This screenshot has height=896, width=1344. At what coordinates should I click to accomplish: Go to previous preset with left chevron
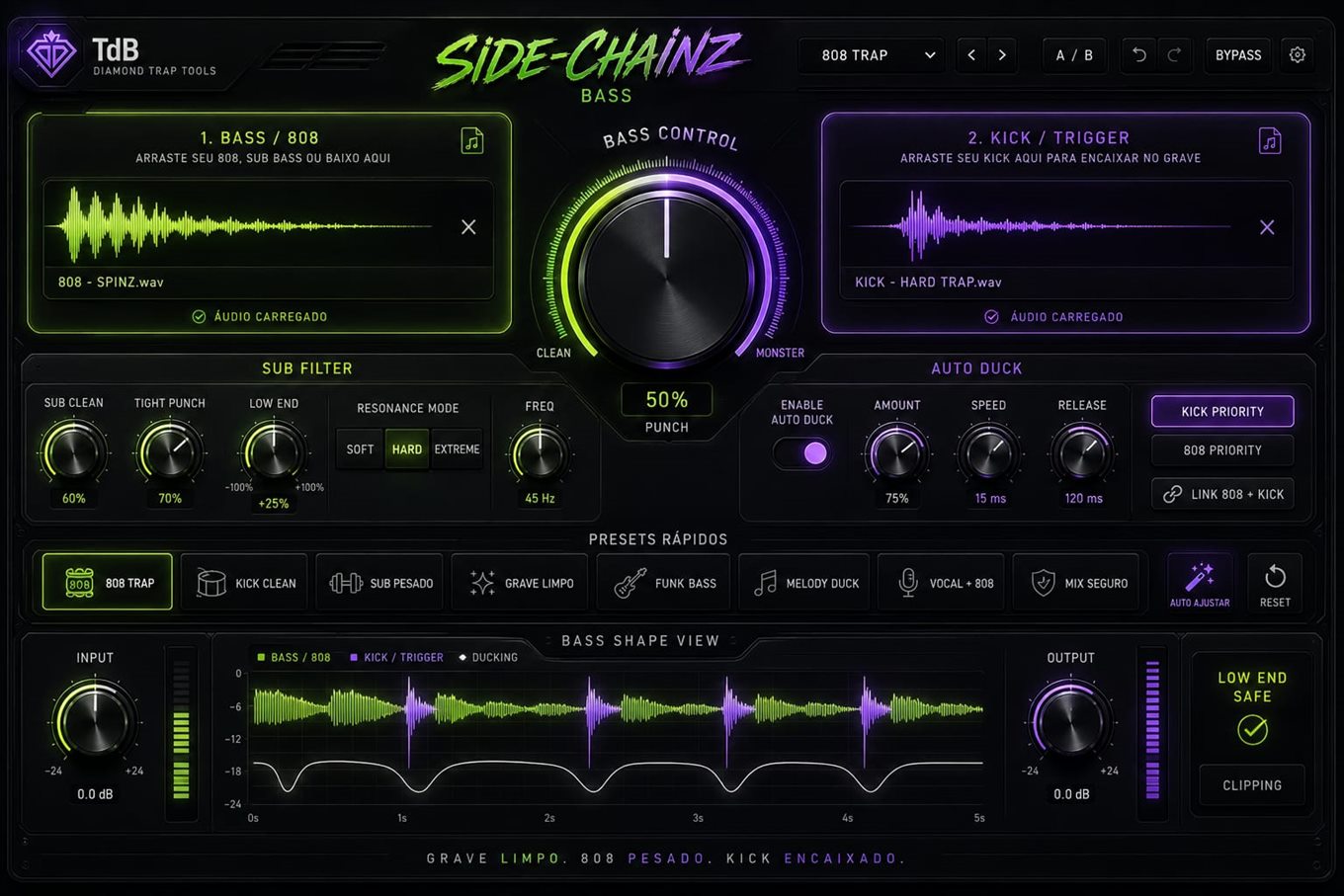tap(971, 55)
